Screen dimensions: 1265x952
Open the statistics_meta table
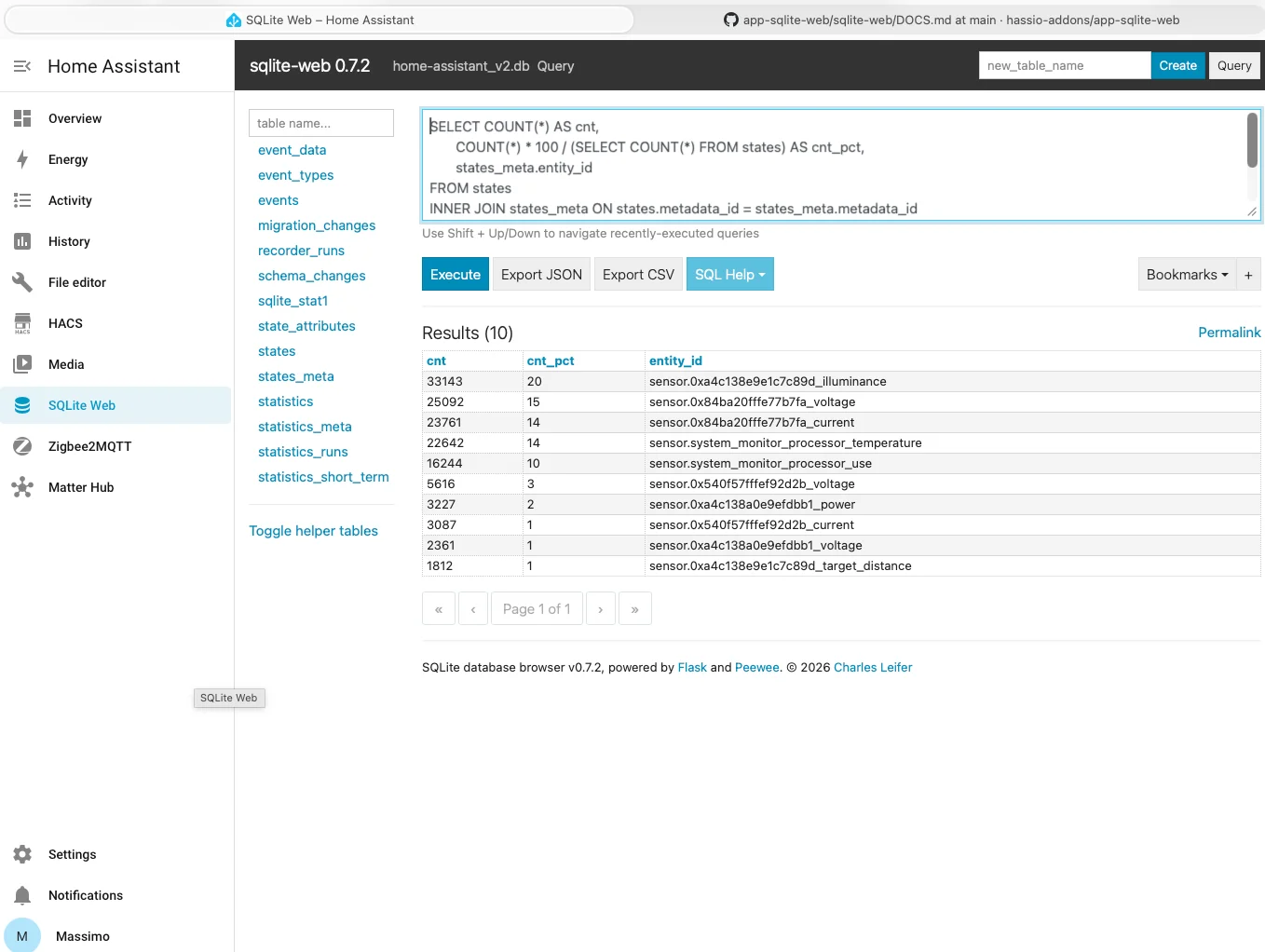coord(306,427)
